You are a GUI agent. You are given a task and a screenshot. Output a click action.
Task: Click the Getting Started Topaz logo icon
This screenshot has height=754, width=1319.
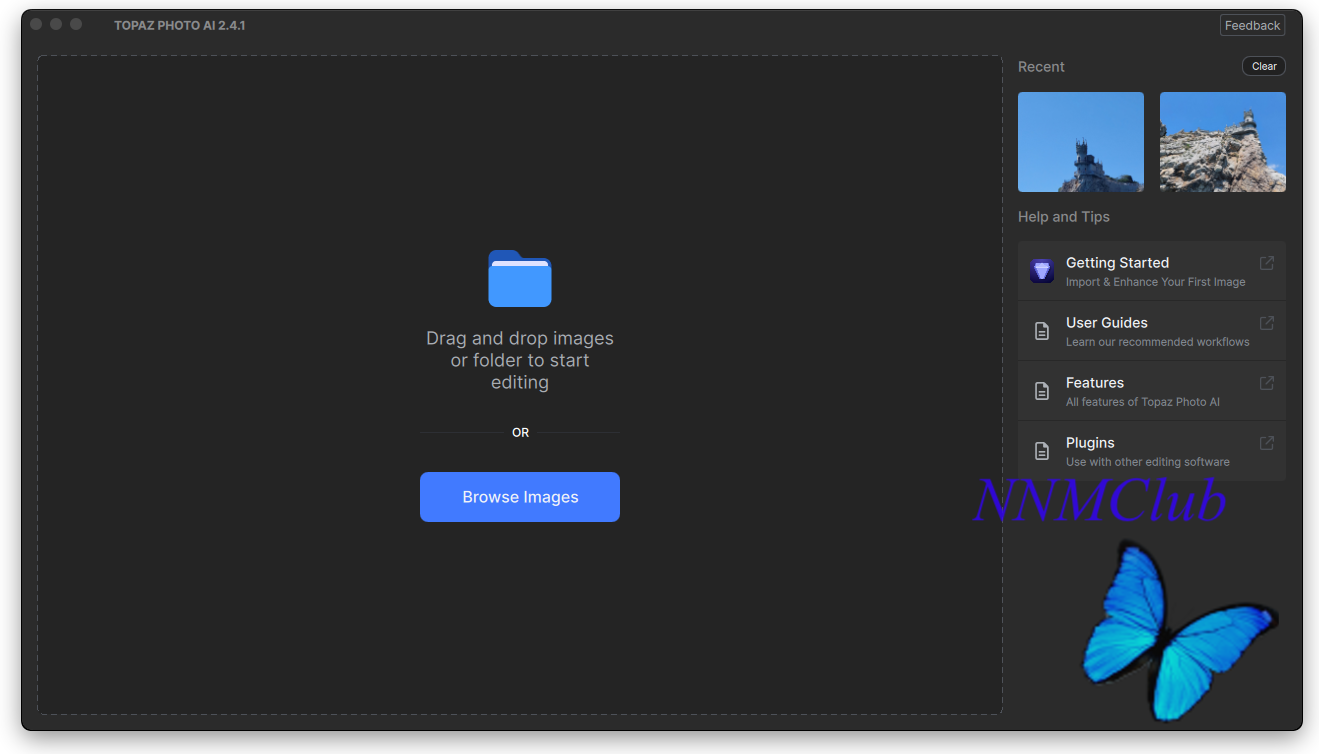(x=1042, y=271)
